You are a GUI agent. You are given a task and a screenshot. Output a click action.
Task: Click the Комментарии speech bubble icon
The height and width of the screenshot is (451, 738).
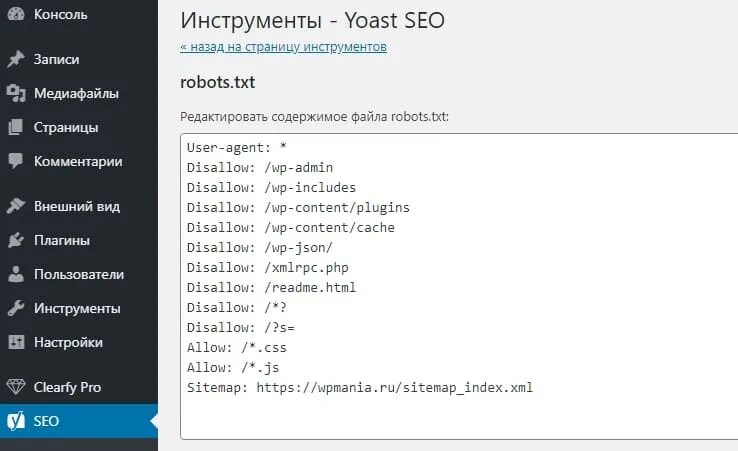tap(15, 161)
